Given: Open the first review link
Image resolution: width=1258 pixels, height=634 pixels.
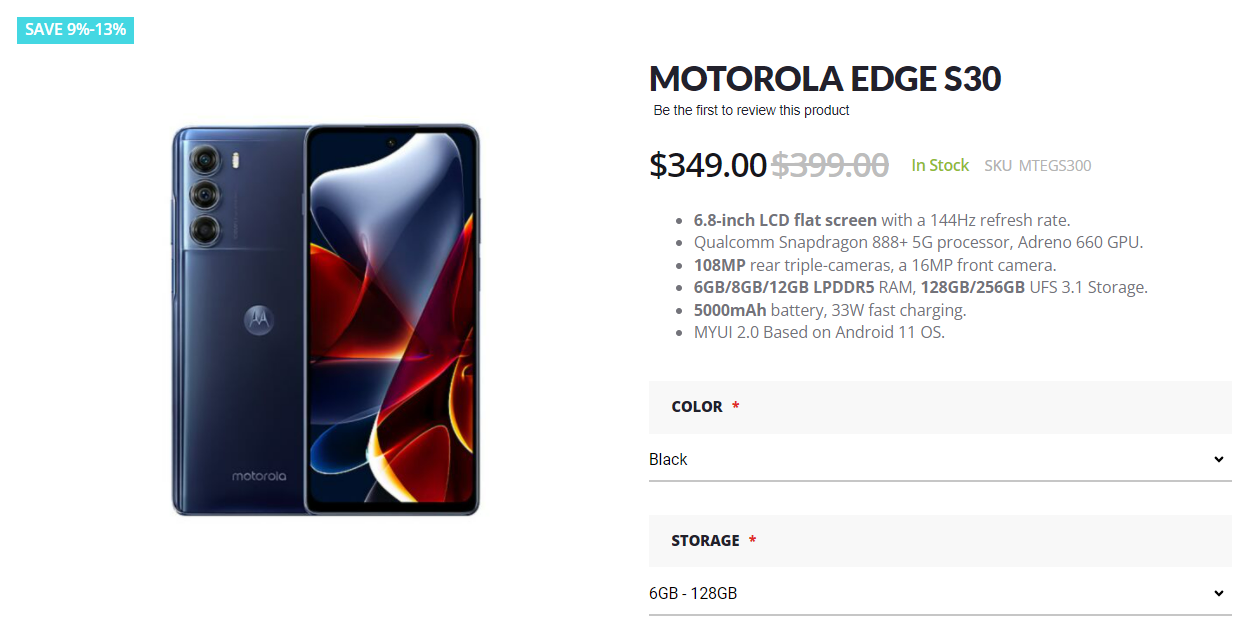Looking at the screenshot, I should pyautogui.click(x=751, y=110).
